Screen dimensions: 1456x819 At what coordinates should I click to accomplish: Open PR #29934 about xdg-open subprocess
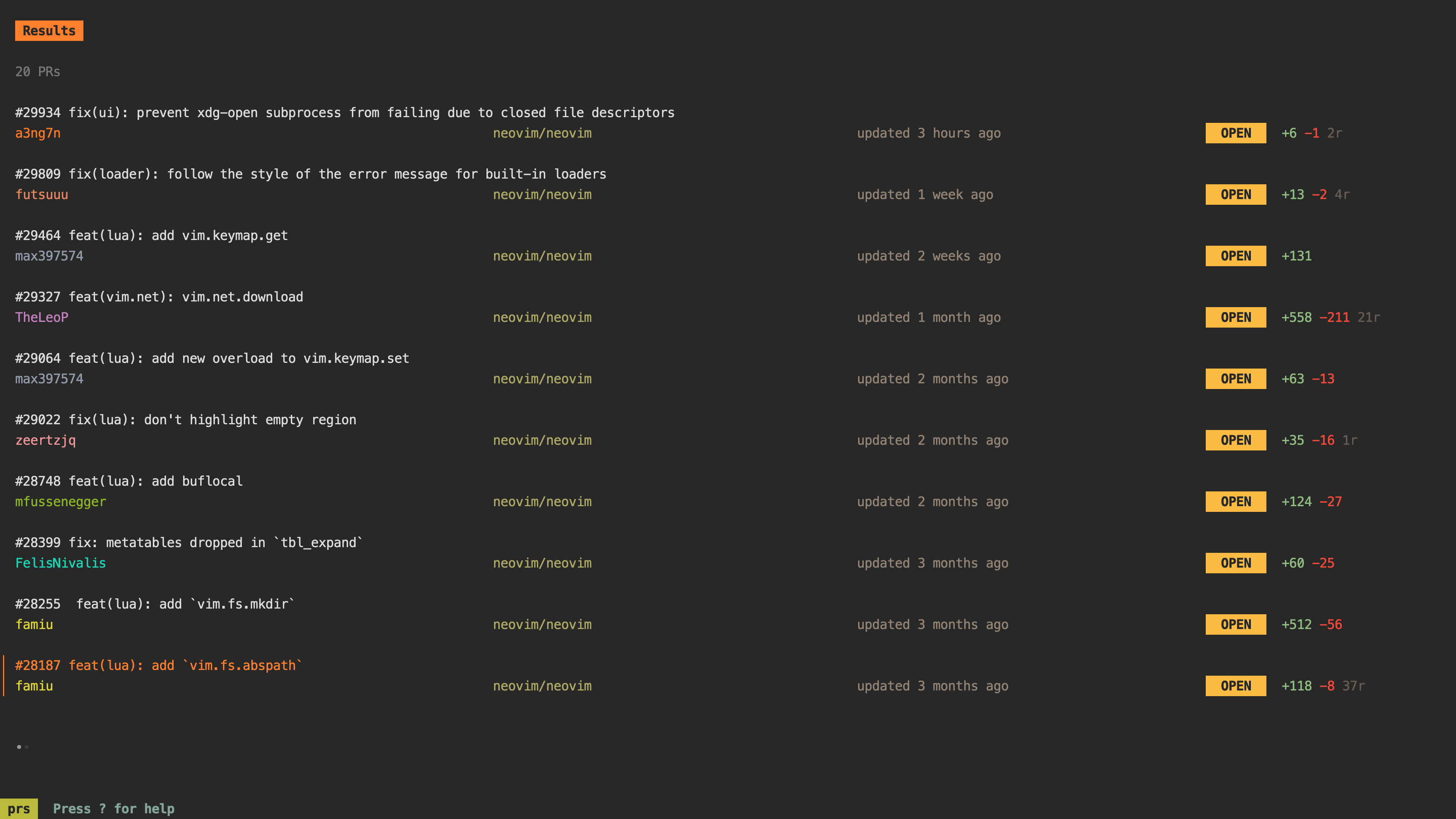[345, 113]
